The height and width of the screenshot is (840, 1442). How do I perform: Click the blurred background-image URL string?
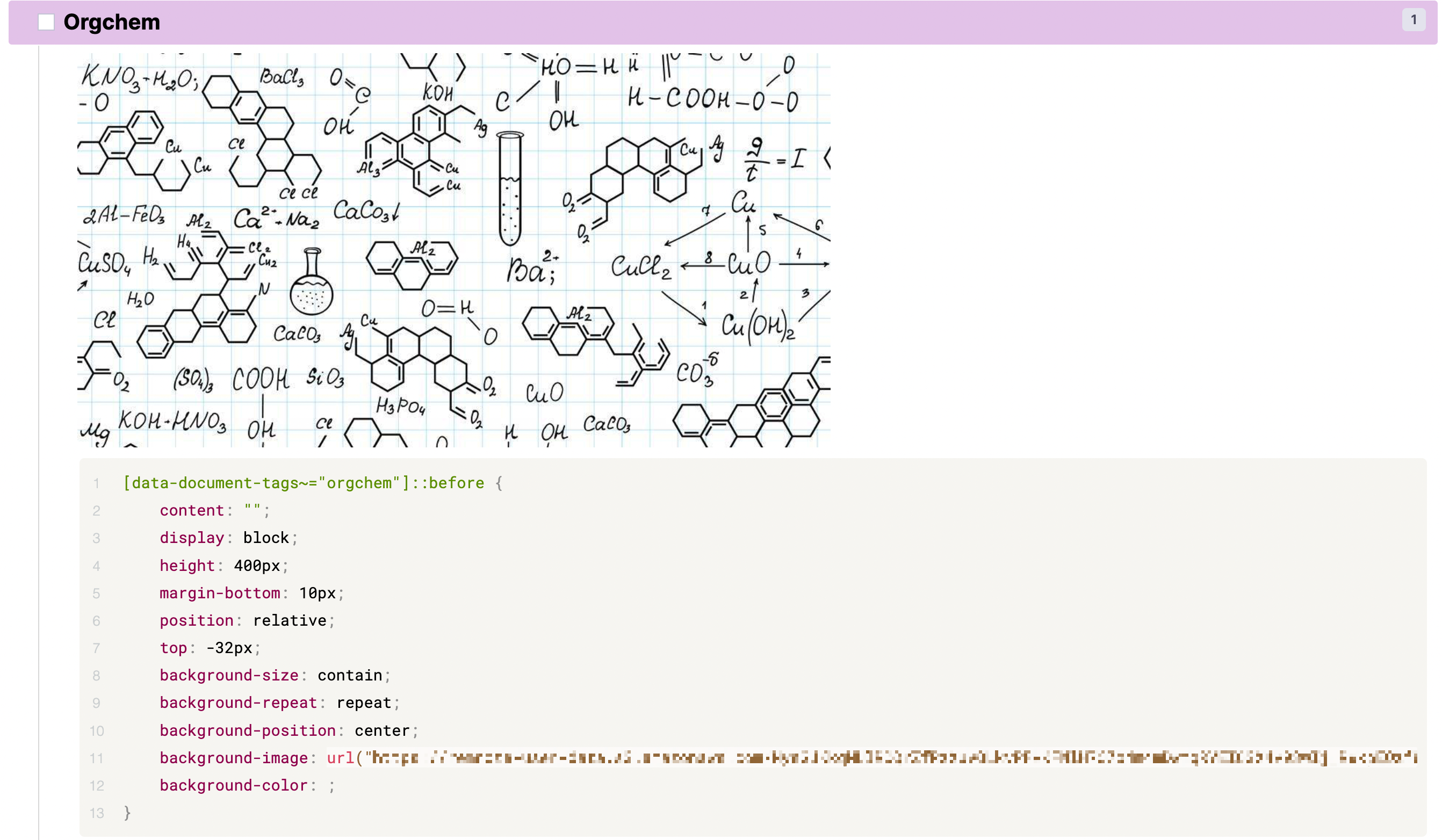[893, 758]
